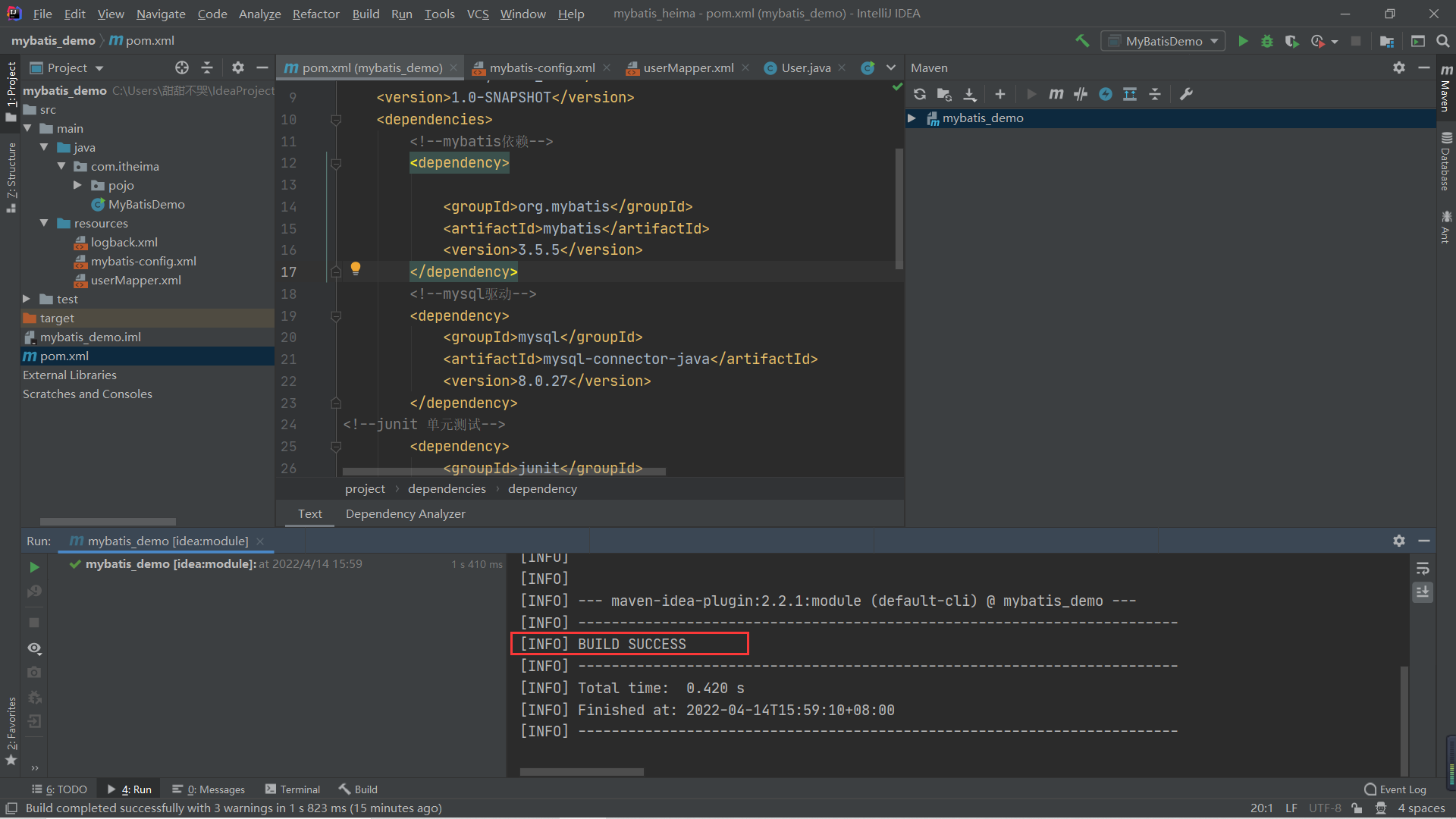This screenshot has width=1456, height=819.
Task: Open Maven settings with the wrench icon
Action: (1187, 94)
